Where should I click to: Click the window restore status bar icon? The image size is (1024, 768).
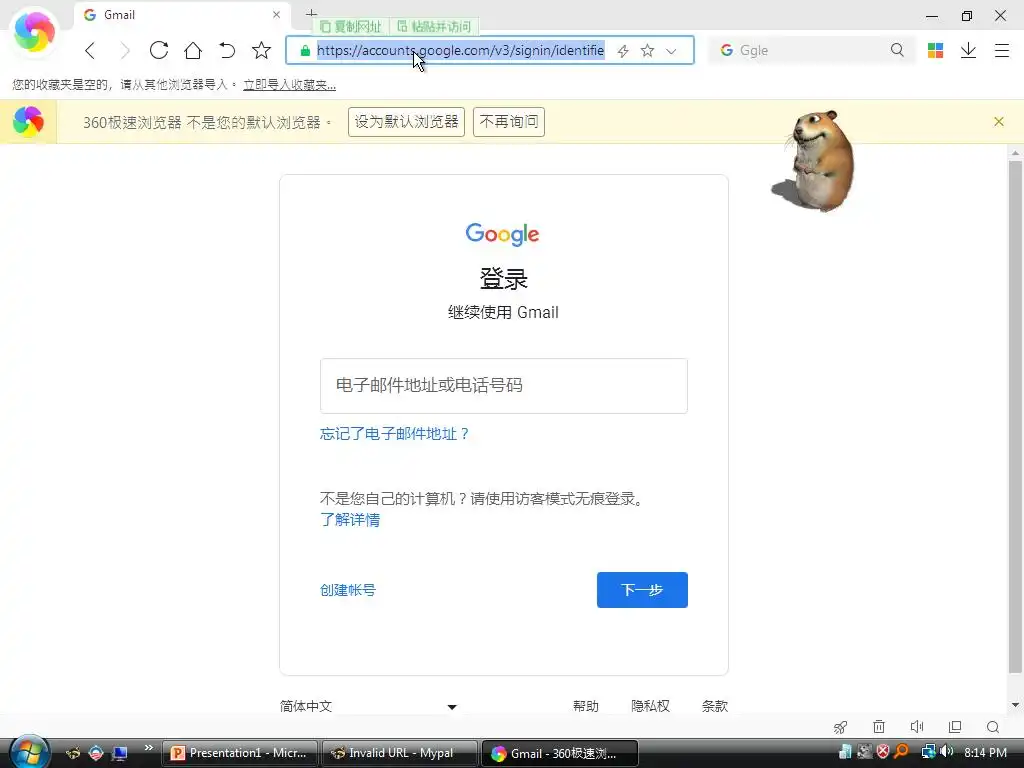click(x=955, y=727)
